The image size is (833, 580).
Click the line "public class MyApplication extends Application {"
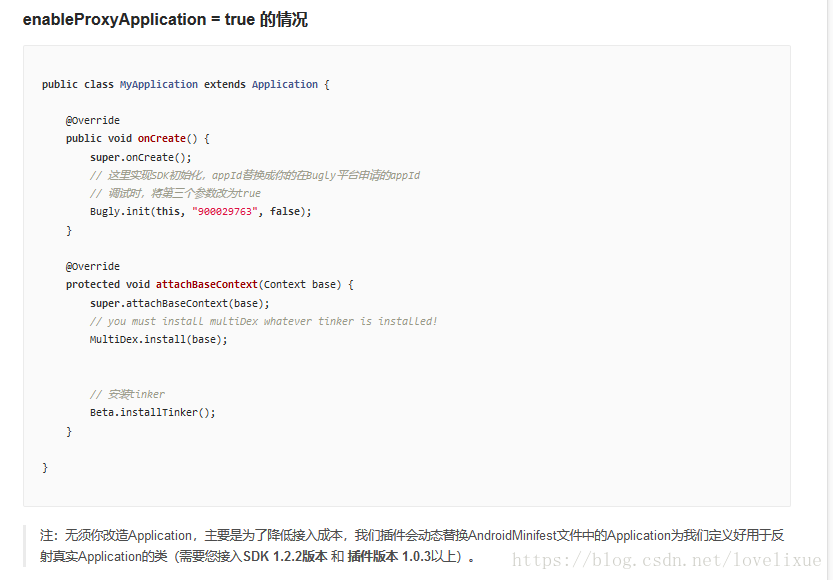point(186,84)
